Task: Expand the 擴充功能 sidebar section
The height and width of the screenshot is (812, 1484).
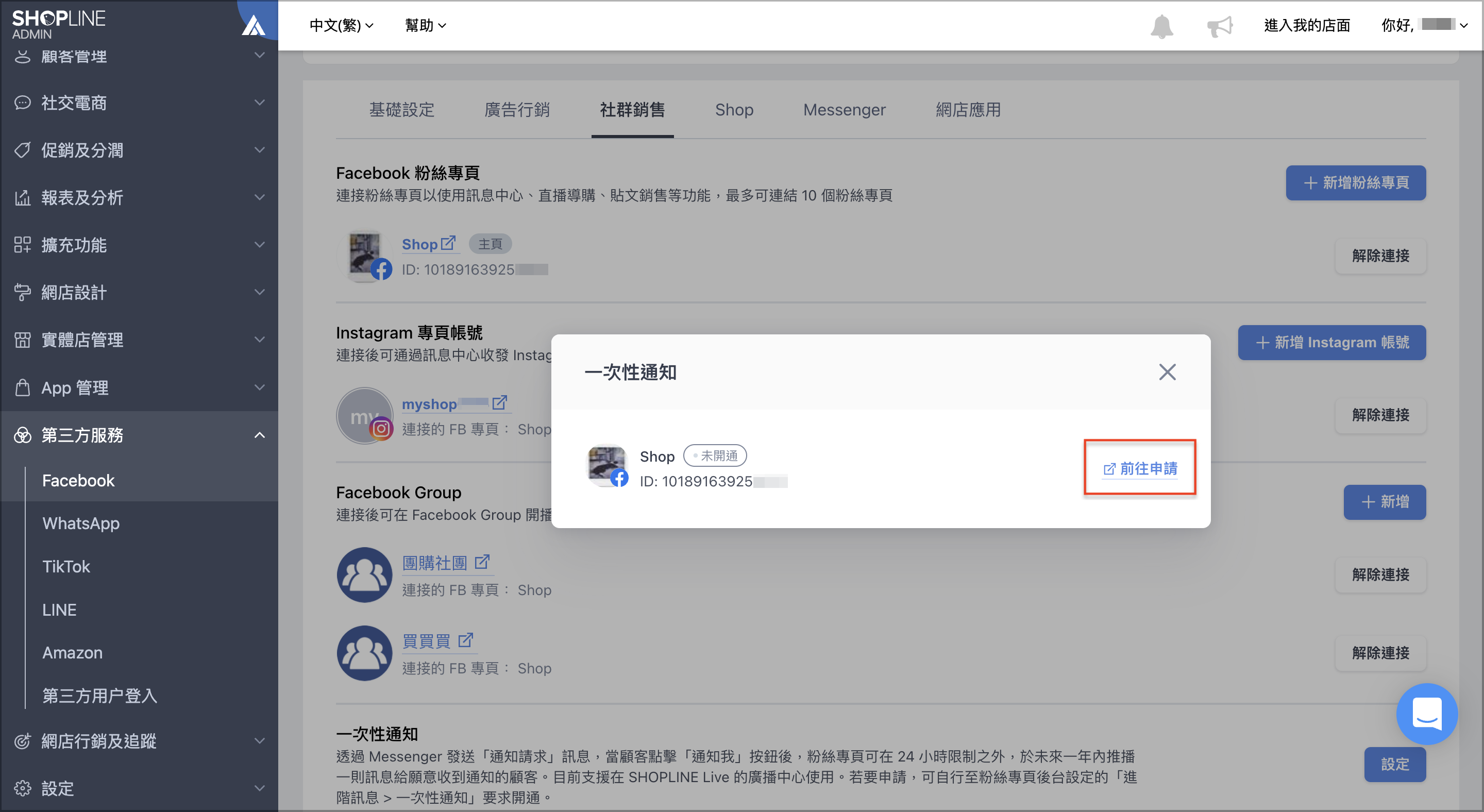Action: 260,245
